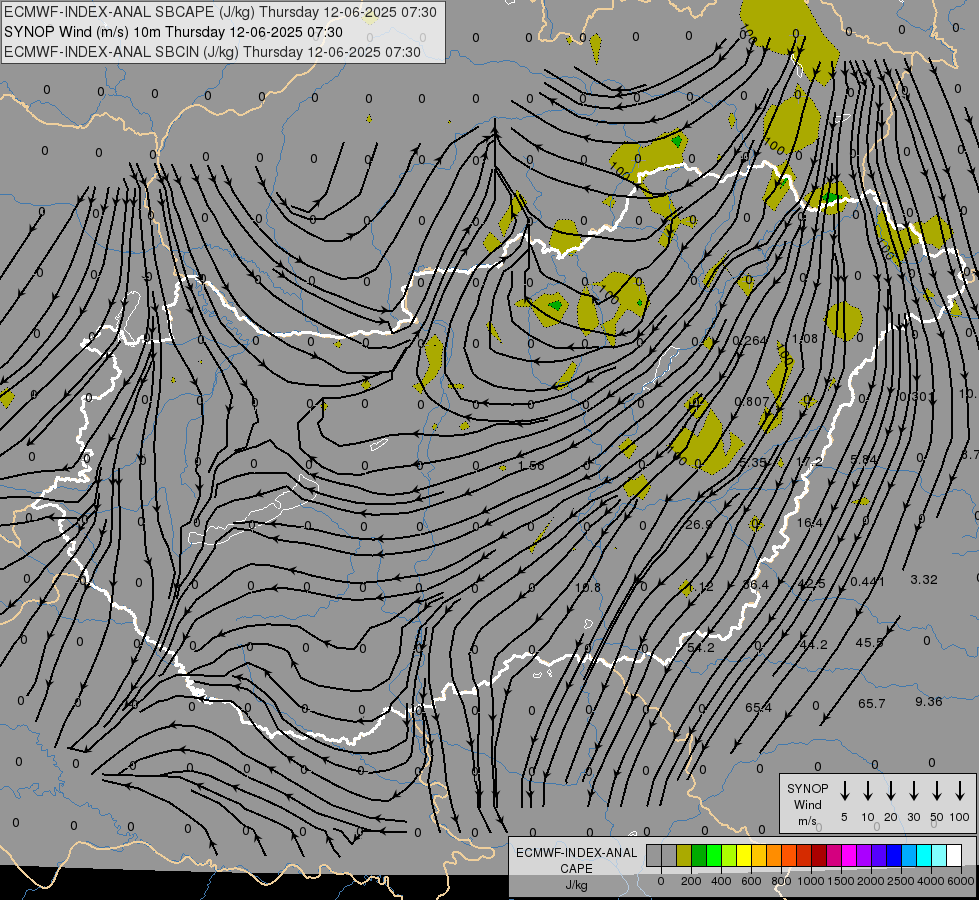979x900 pixels.
Task: Click the 65.7 value on the map
Action: pos(872,704)
